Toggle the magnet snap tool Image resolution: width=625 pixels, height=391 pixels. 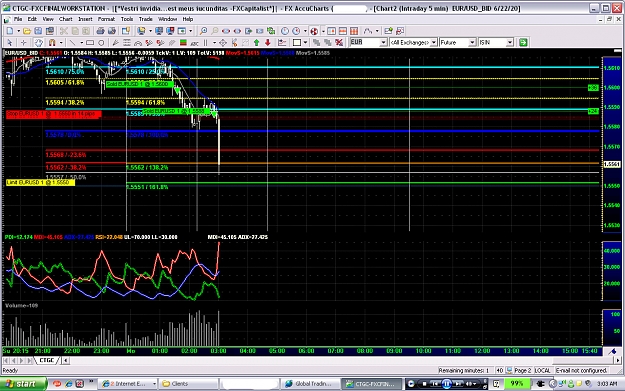[x=52, y=42]
